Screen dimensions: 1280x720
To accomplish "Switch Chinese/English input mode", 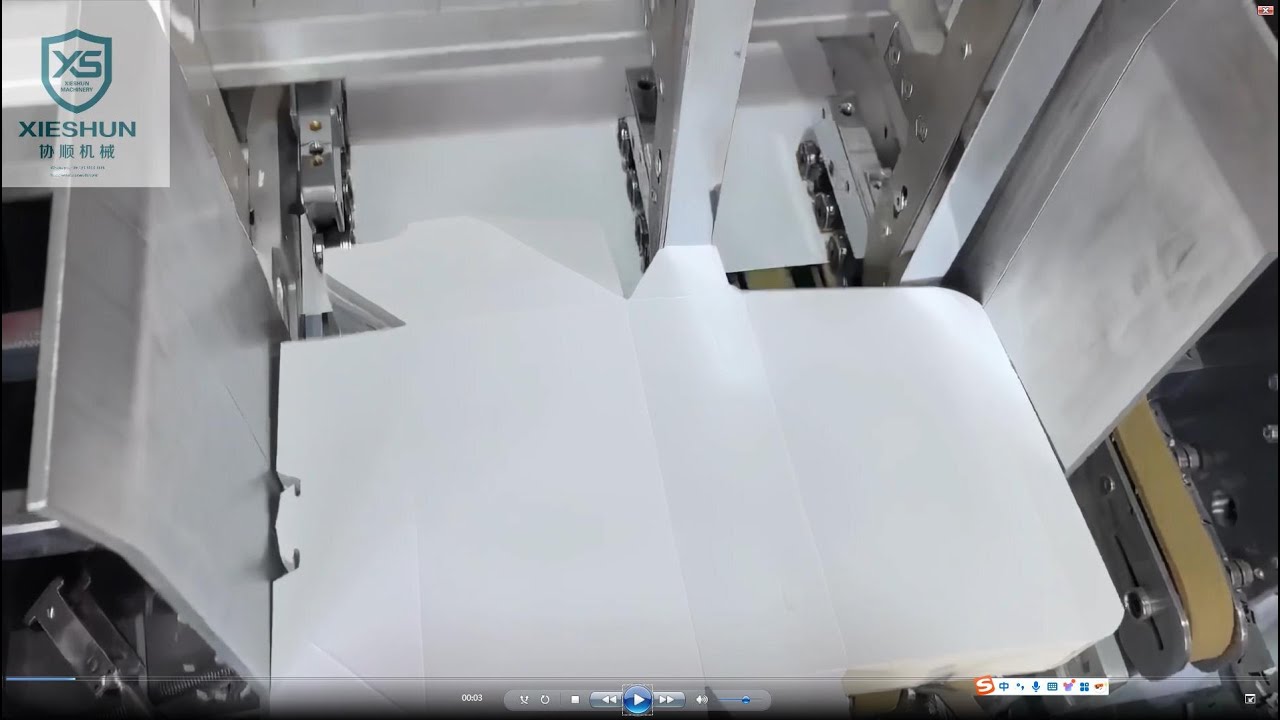I will pos(1004,687).
